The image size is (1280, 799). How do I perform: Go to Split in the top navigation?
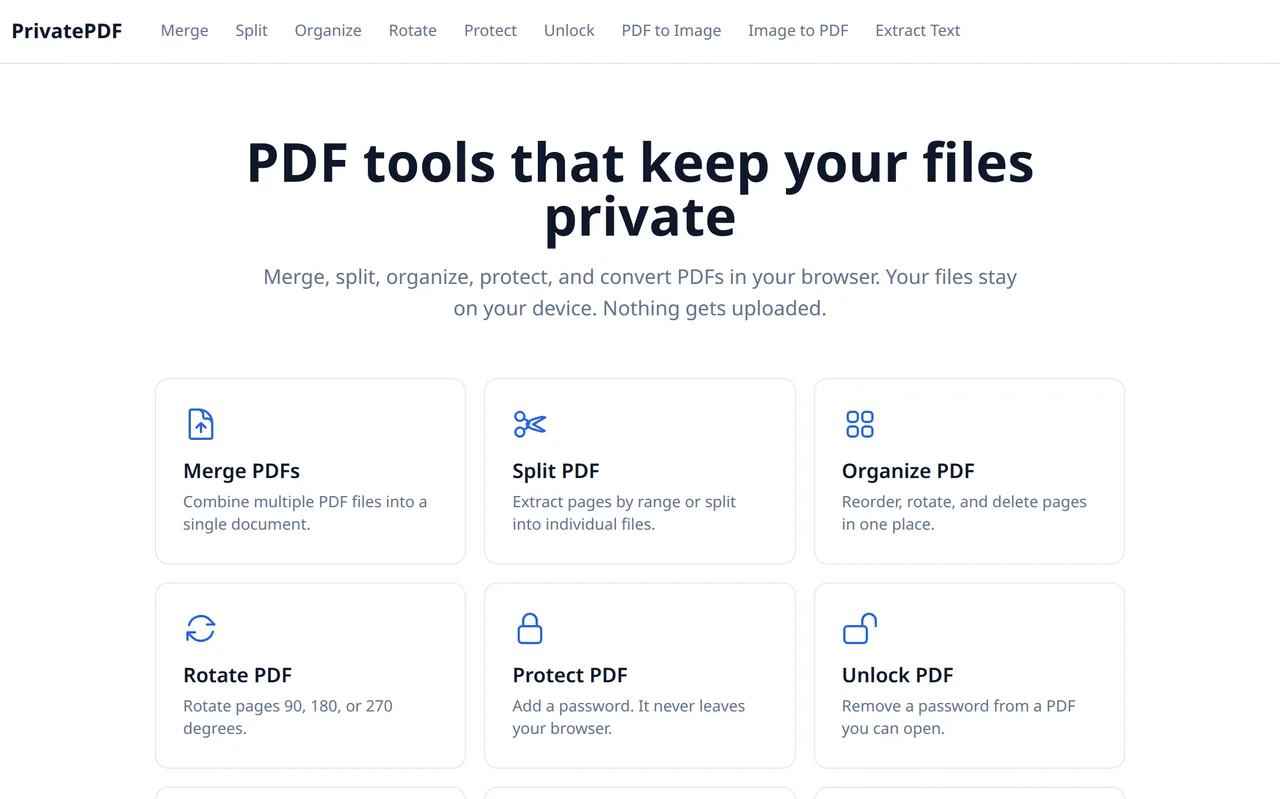[252, 31]
